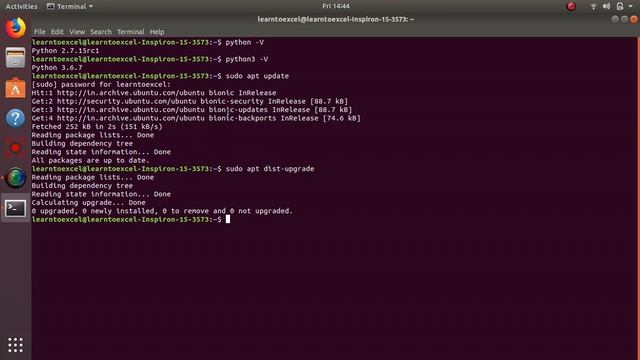
Task: Open the volume icon in top bar
Action: tap(606, 6)
